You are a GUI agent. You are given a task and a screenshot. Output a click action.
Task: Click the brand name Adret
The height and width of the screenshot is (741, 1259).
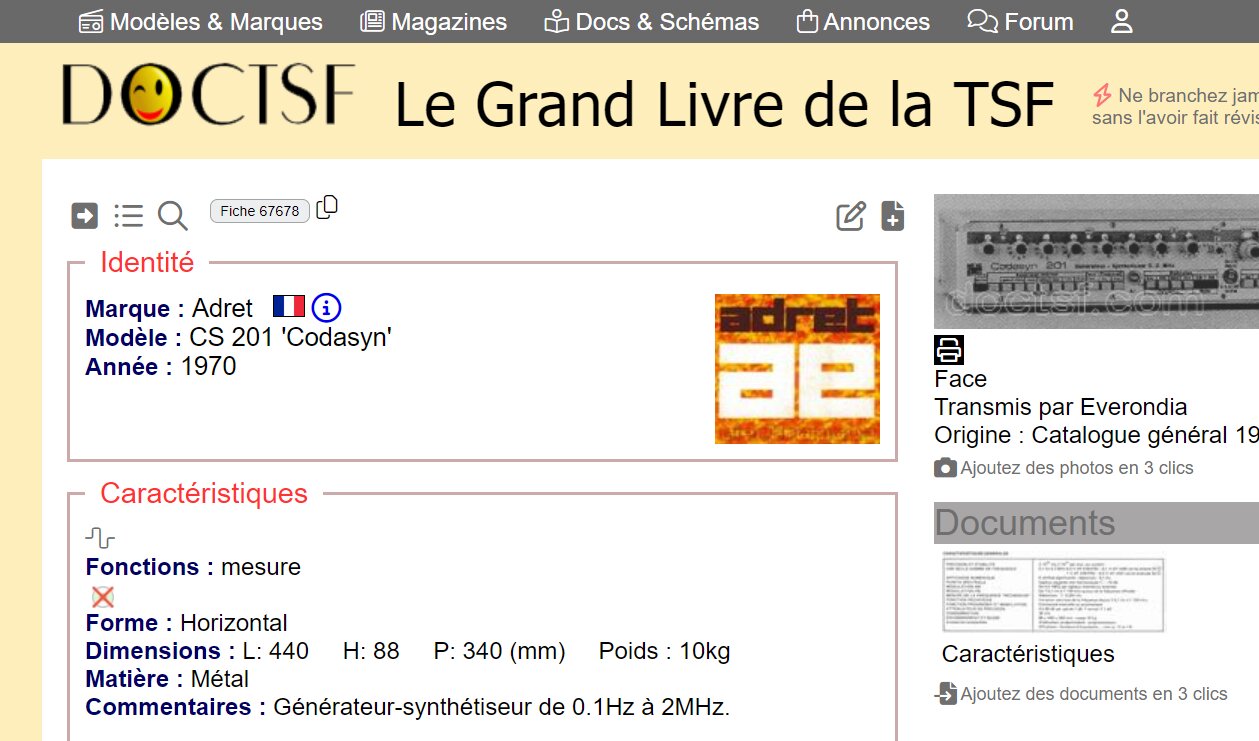click(x=222, y=308)
